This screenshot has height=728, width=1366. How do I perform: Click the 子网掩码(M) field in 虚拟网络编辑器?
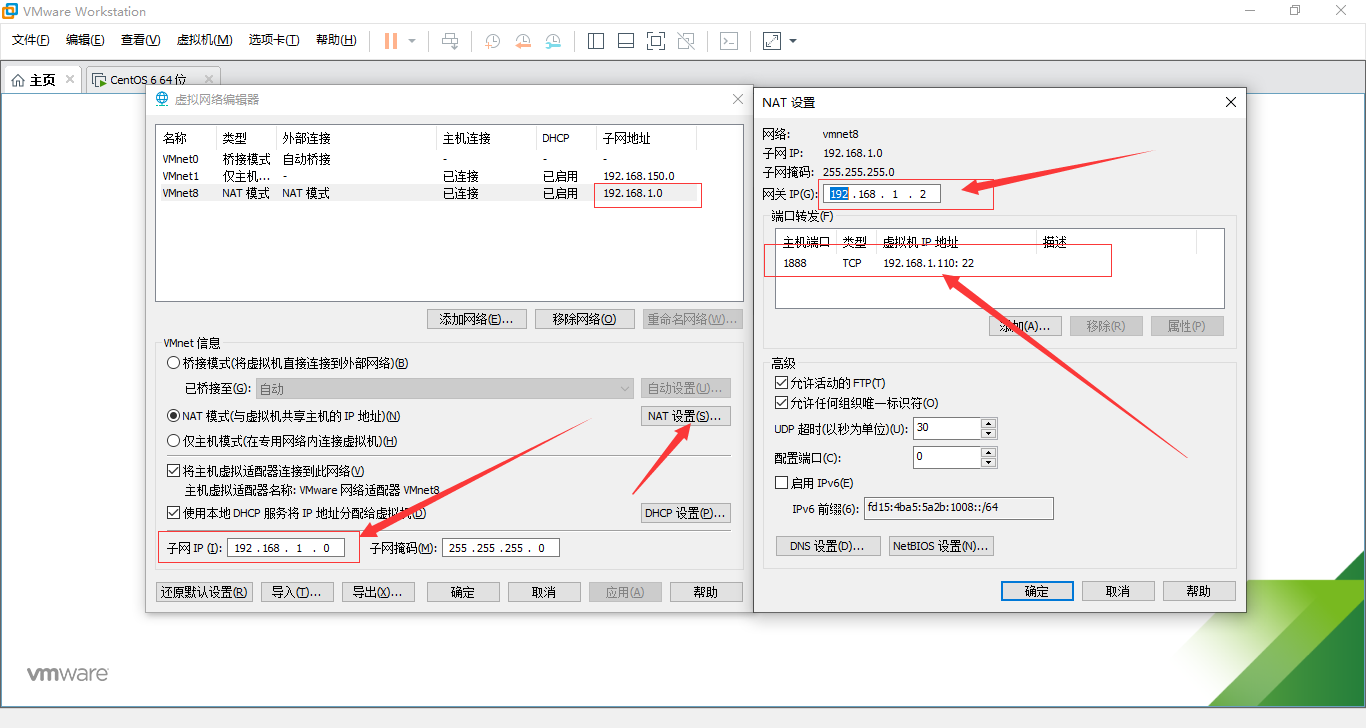click(x=501, y=548)
